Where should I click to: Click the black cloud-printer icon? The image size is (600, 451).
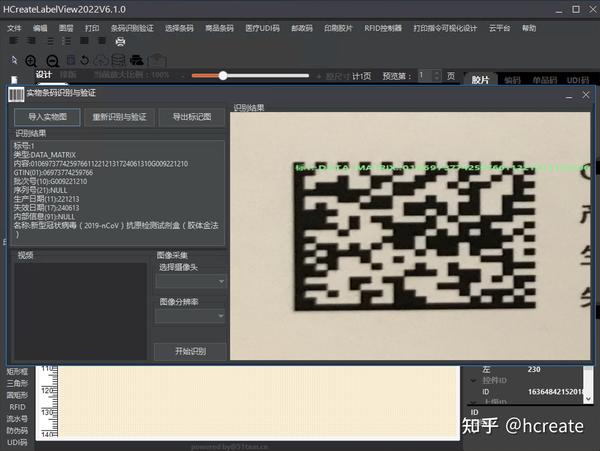(x=137, y=60)
